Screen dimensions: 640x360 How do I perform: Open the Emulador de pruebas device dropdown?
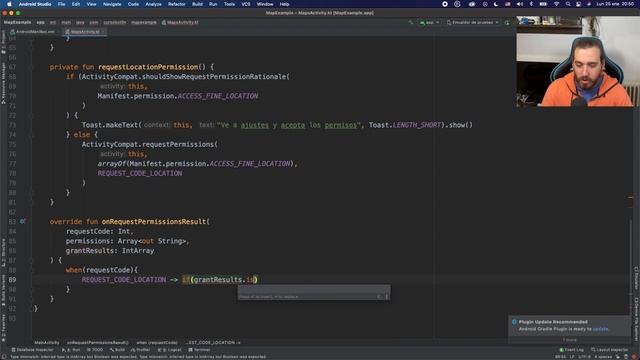coord(473,22)
